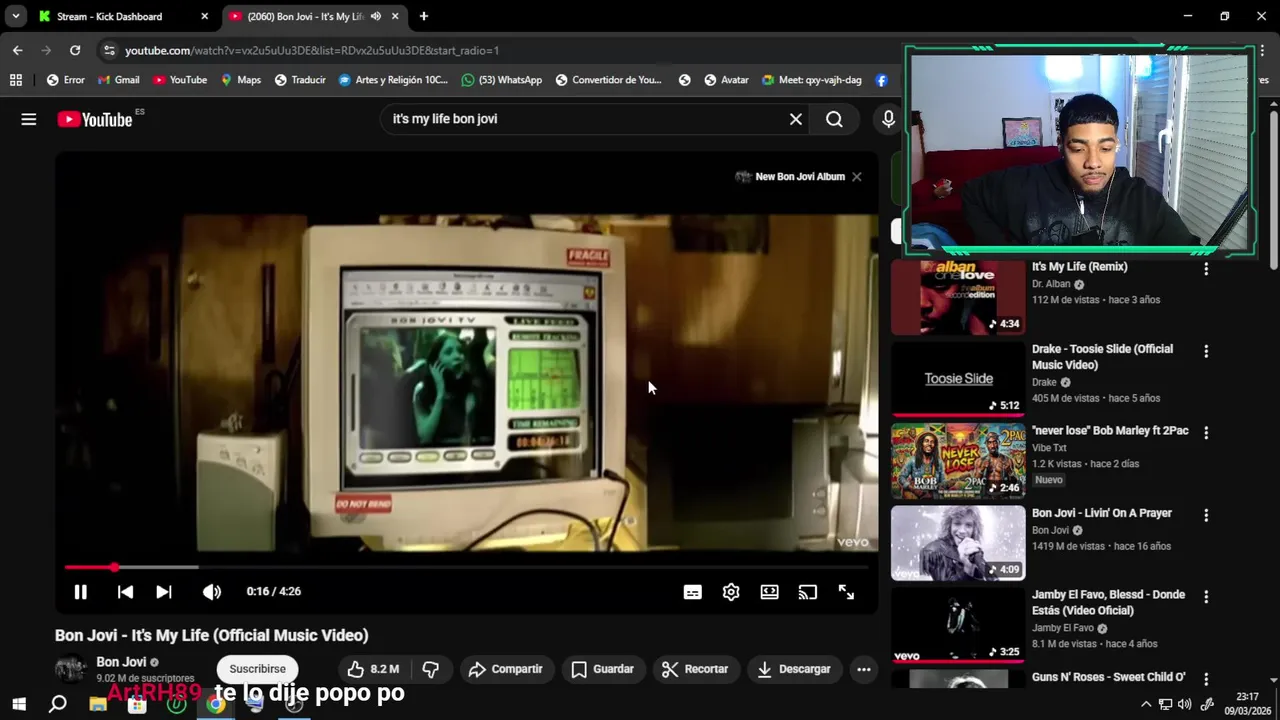Open the Avatar bookmark

point(726,80)
